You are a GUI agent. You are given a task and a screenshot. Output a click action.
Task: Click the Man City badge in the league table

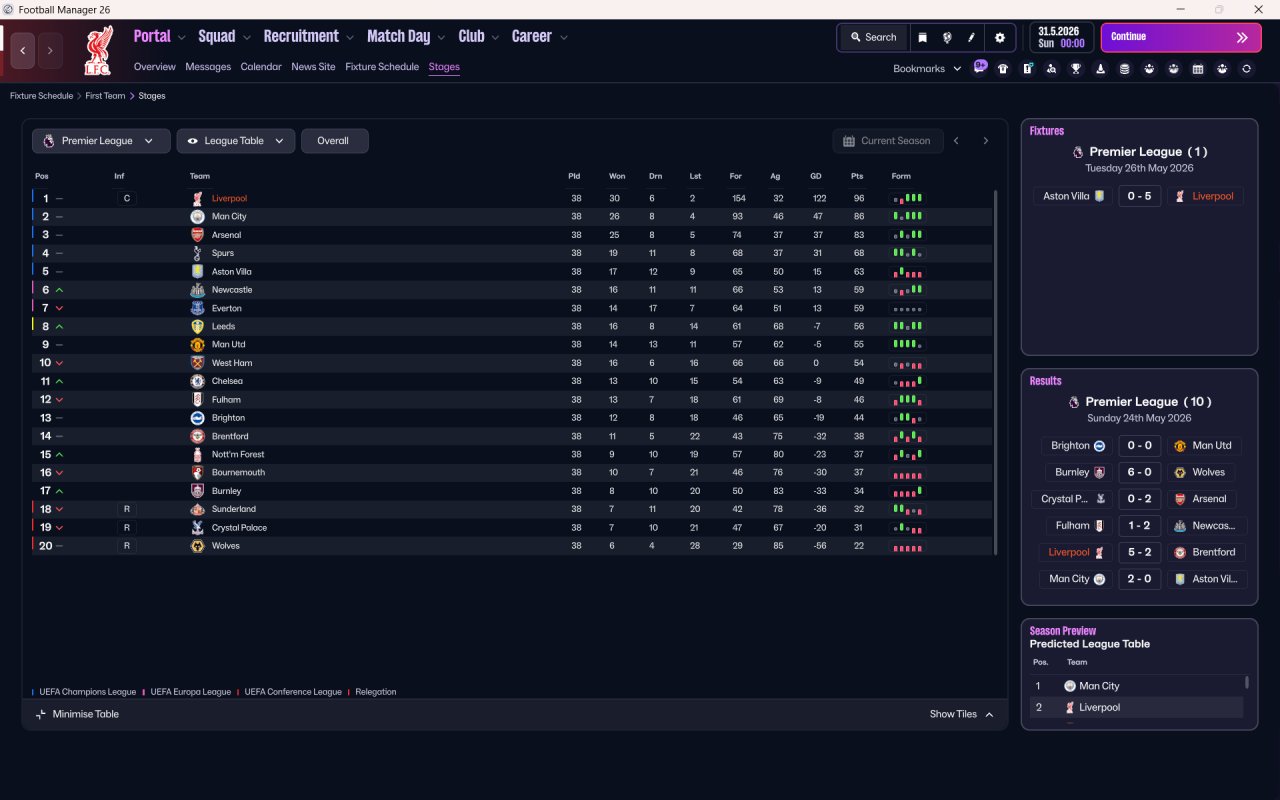point(198,217)
